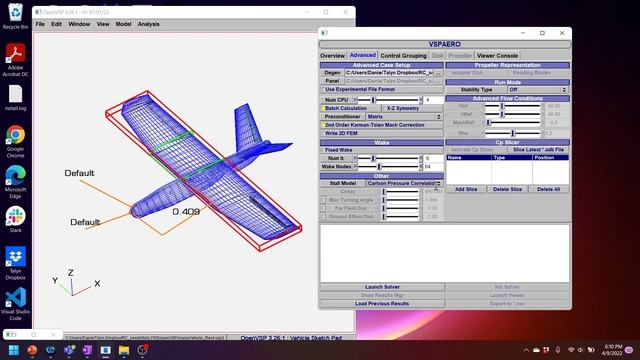The height and width of the screenshot is (360, 640).
Task: Open the File menu in OpenVSP
Action: pyautogui.click(x=40, y=24)
